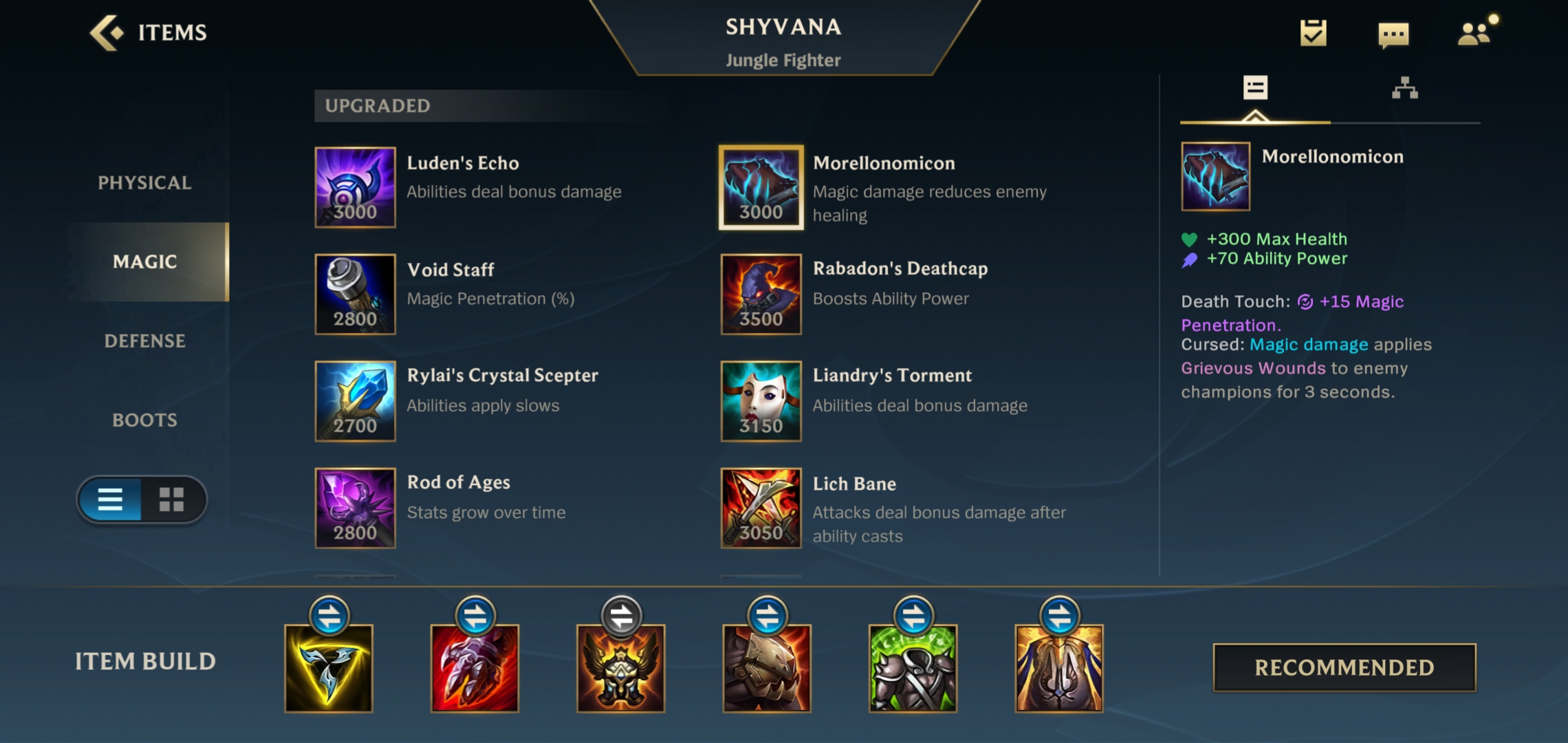
Task: Swap the third build slot item
Action: point(622,616)
